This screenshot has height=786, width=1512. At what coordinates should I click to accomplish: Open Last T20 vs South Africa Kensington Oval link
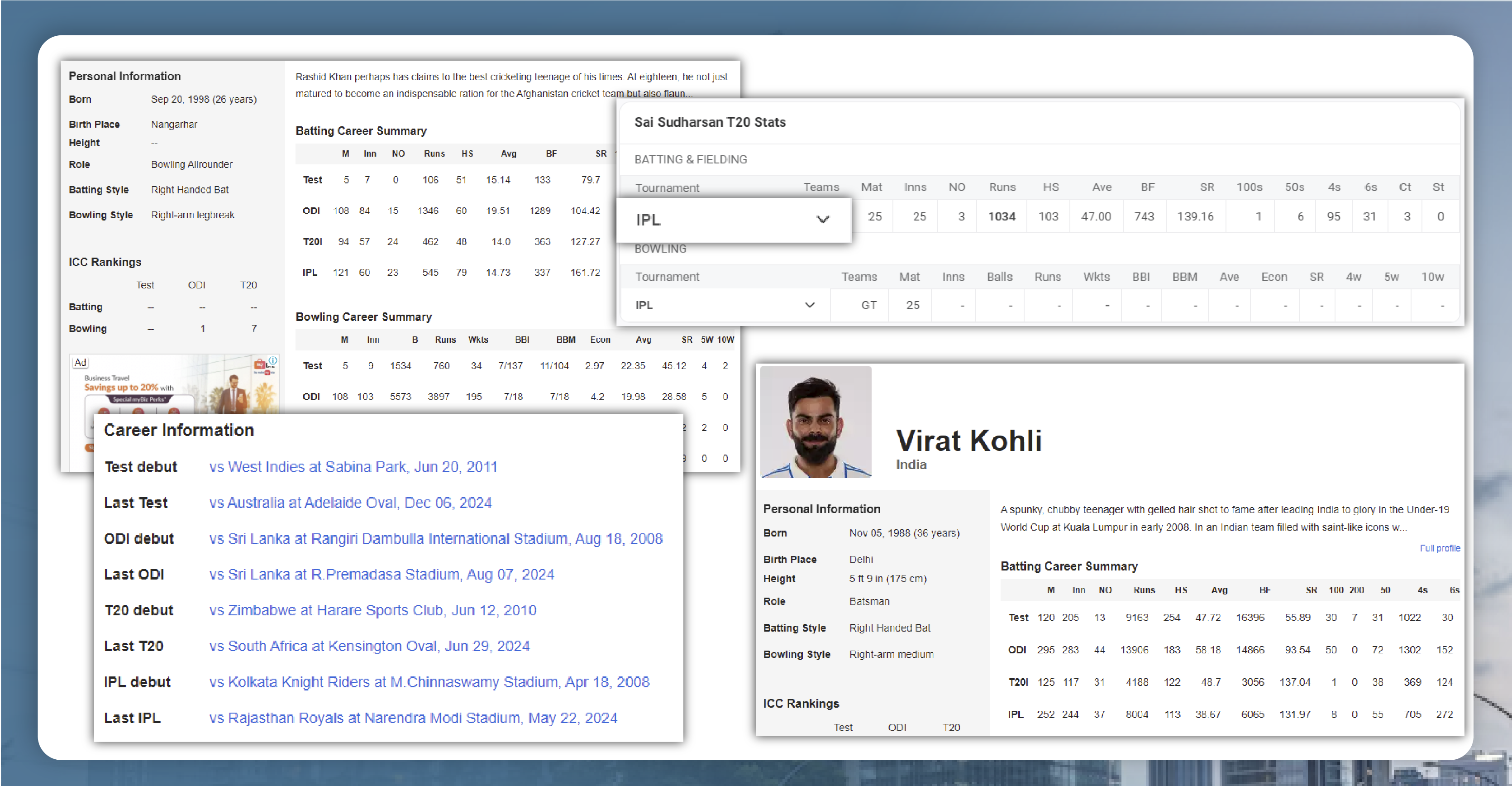click(x=370, y=646)
